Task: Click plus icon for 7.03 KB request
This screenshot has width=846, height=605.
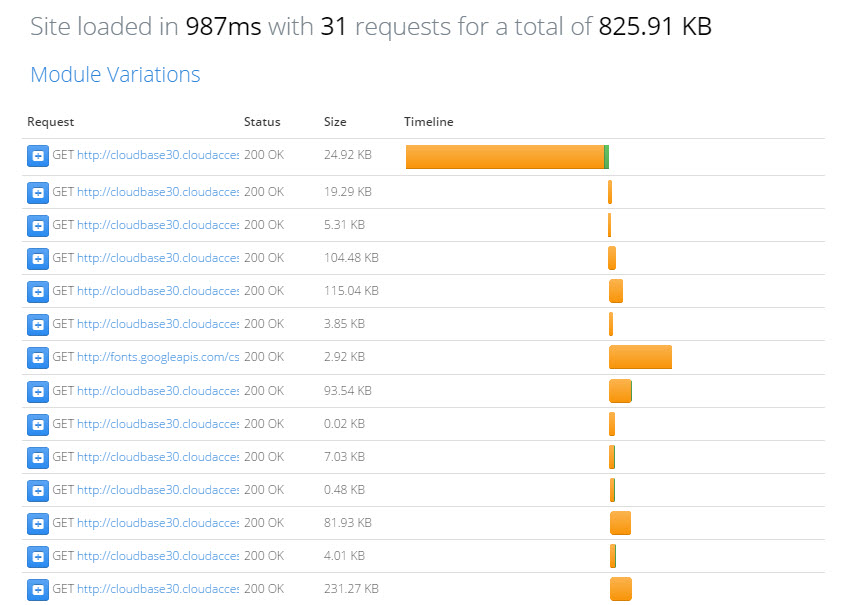Action: 38,458
